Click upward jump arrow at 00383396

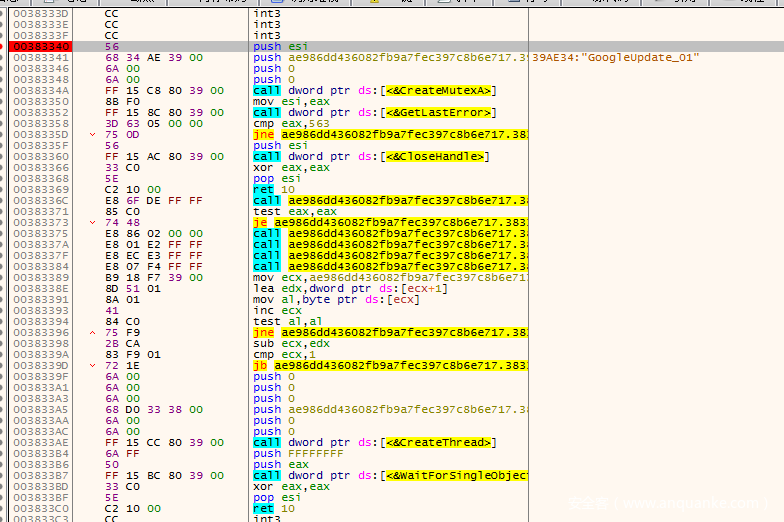point(93,332)
